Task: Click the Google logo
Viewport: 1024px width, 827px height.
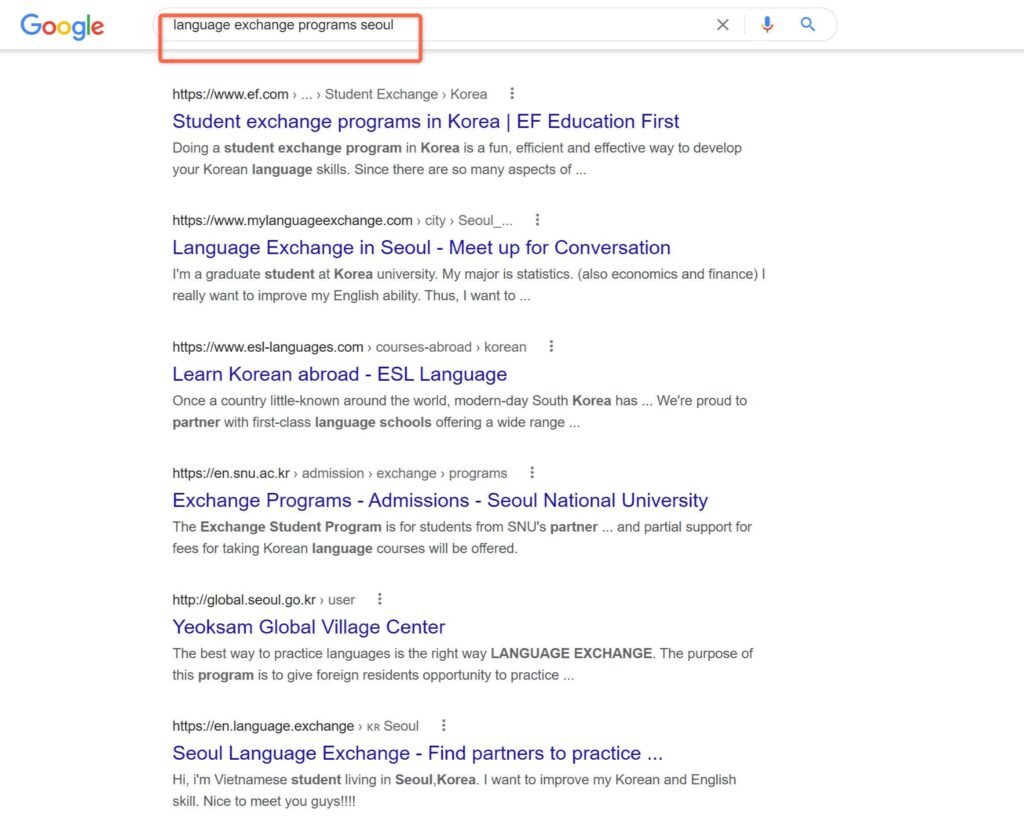Action: point(62,26)
